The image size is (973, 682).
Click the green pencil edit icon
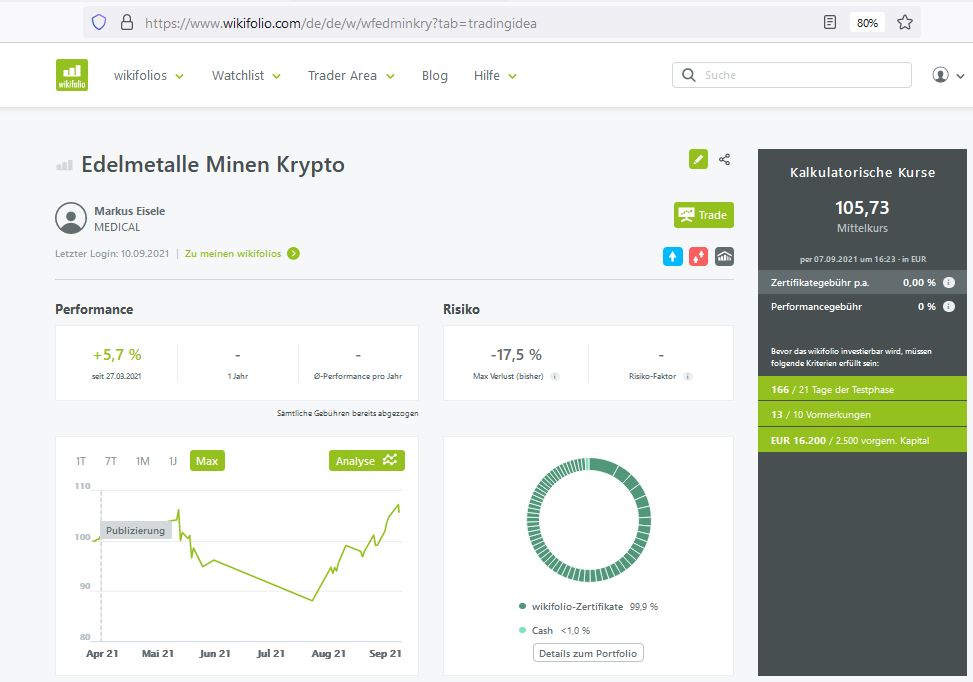pos(698,159)
